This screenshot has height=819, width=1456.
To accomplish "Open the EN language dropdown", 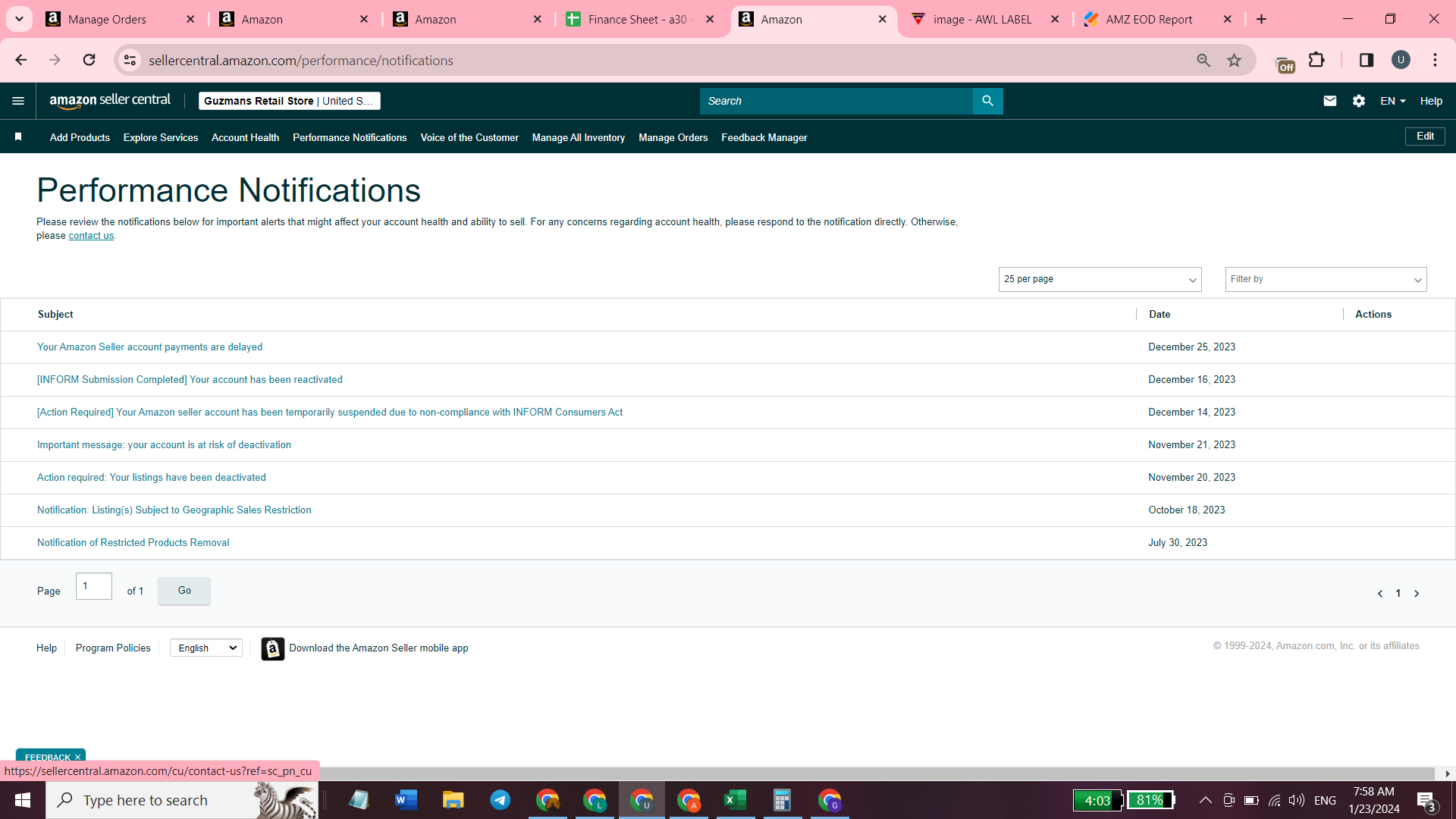I will [x=1393, y=101].
